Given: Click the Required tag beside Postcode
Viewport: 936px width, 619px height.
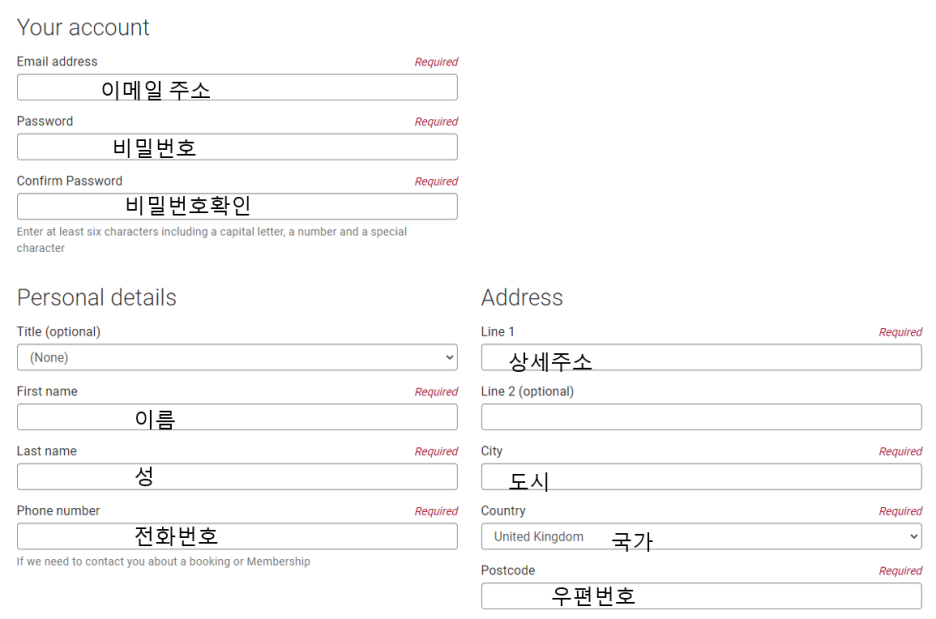Looking at the screenshot, I should (900, 571).
